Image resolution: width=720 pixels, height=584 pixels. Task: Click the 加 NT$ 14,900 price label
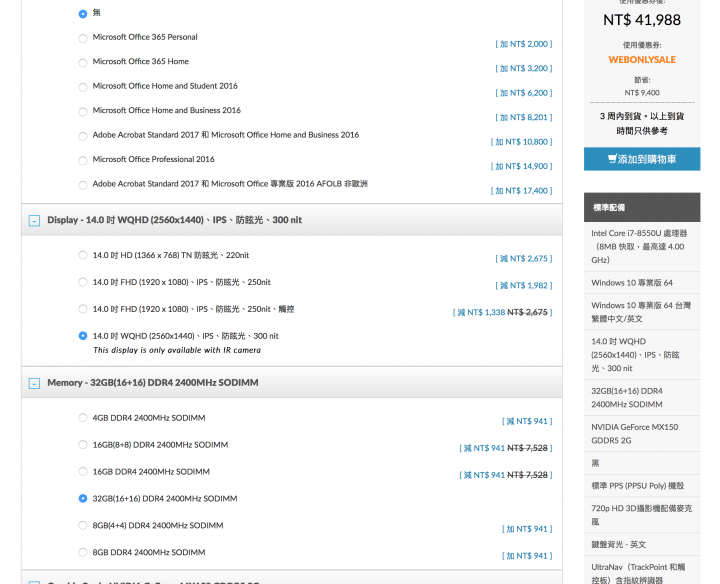point(521,166)
